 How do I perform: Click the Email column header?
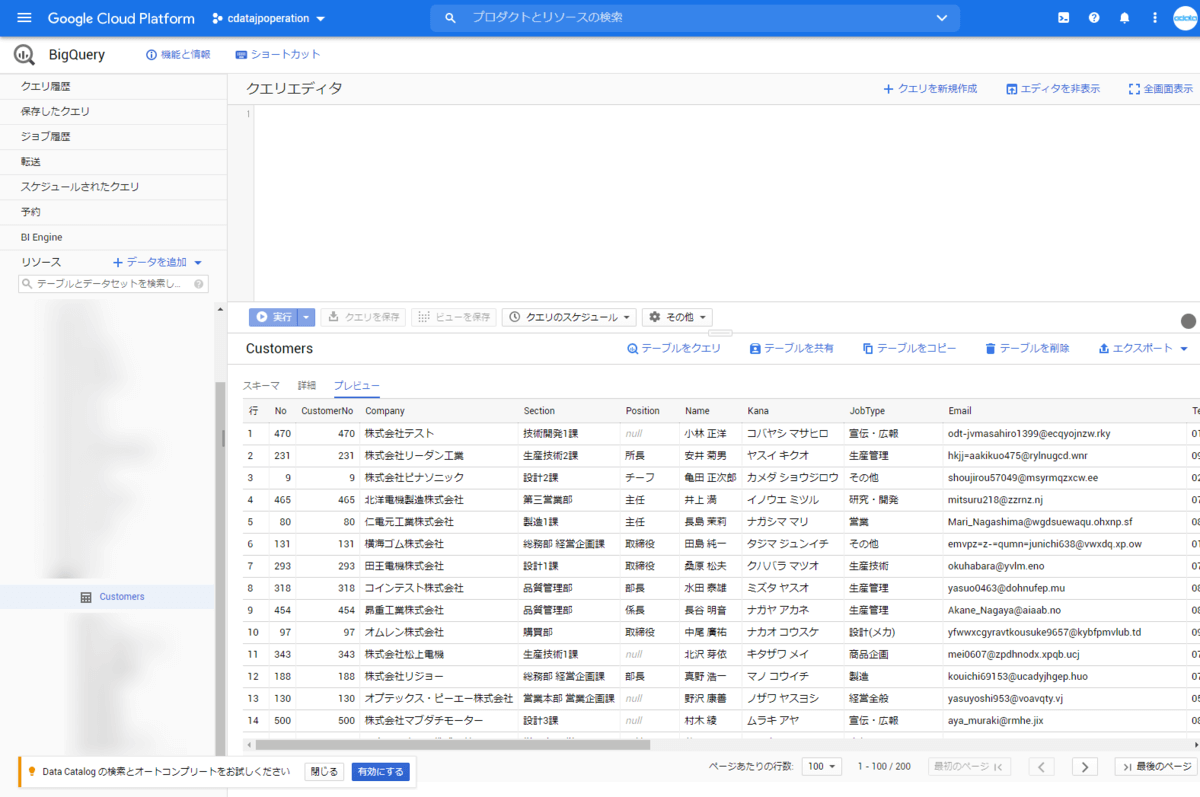(x=960, y=411)
